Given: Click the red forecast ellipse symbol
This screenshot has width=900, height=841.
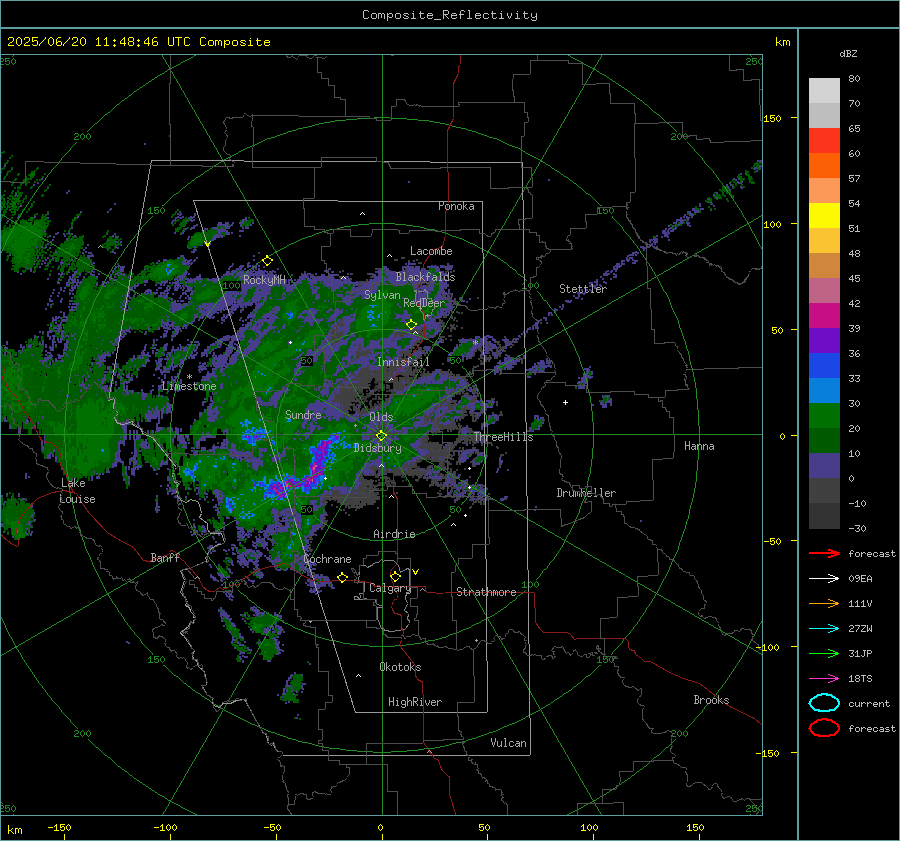Looking at the screenshot, I should click(x=824, y=728).
